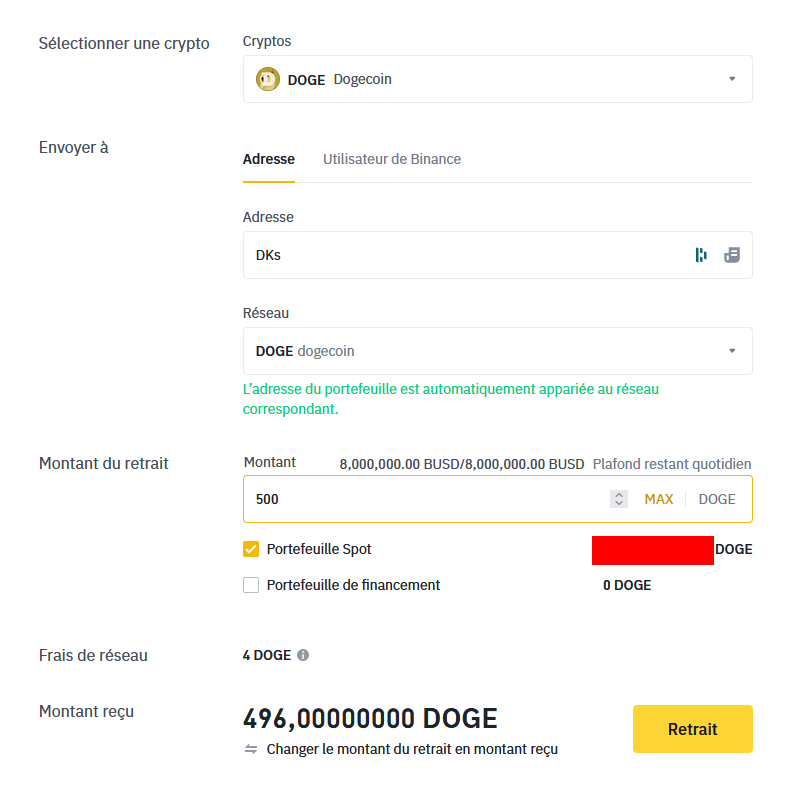The image size is (808, 803).
Task: Click the MAX amount link
Action: pyautogui.click(x=659, y=499)
